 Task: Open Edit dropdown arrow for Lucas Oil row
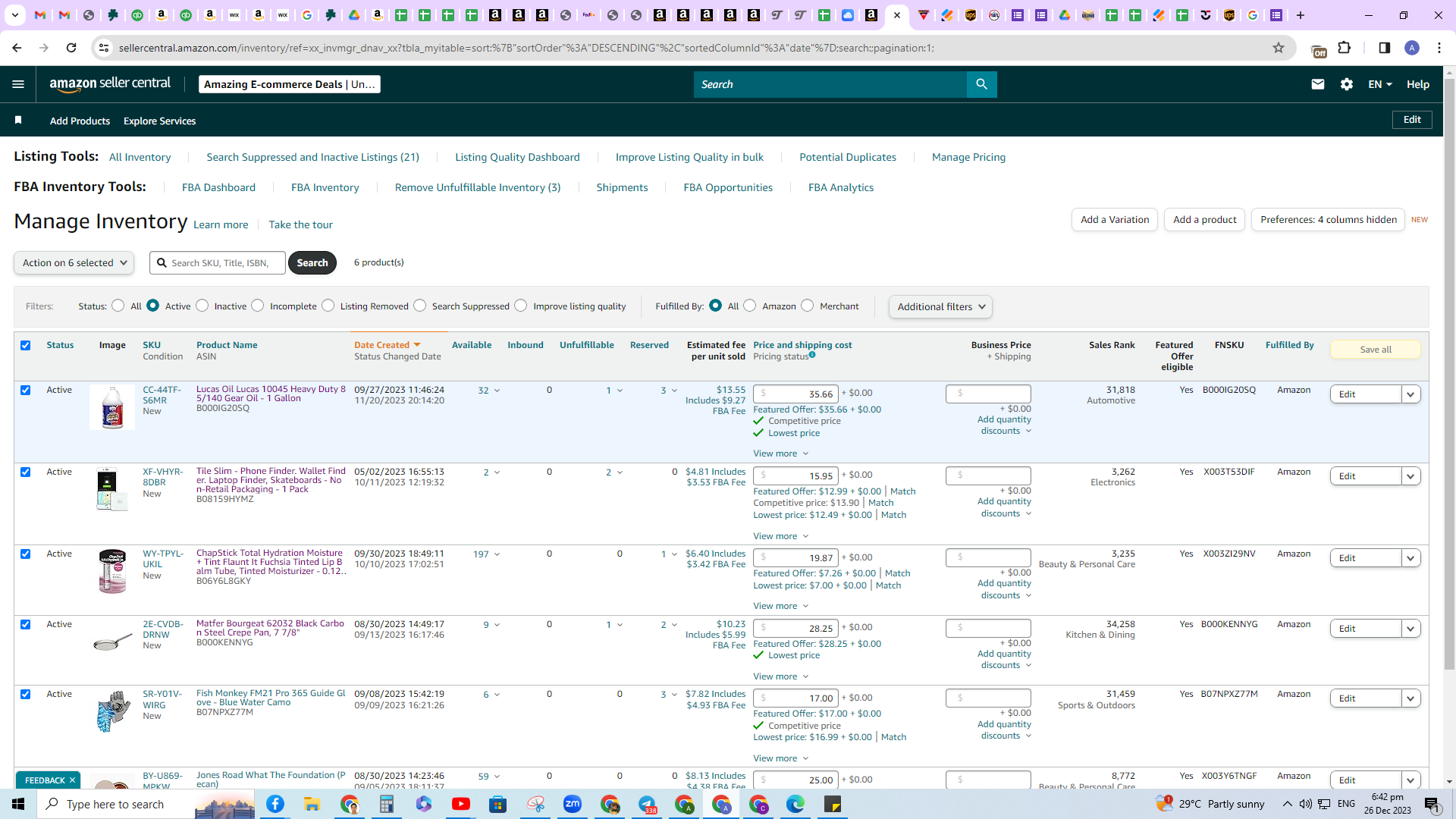(1410, 394)
